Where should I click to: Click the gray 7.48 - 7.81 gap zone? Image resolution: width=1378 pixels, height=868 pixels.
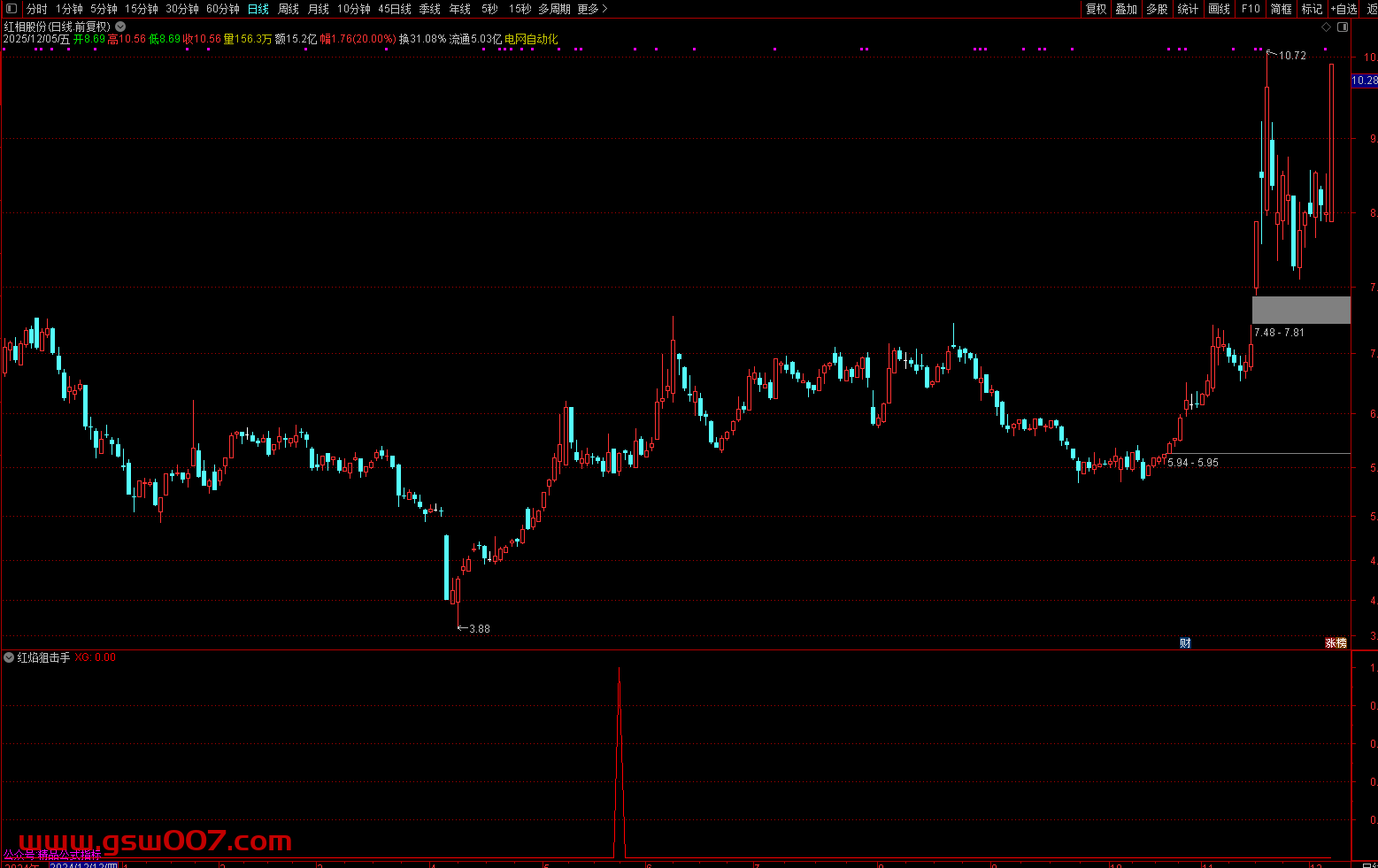[x=1301, y=310]
